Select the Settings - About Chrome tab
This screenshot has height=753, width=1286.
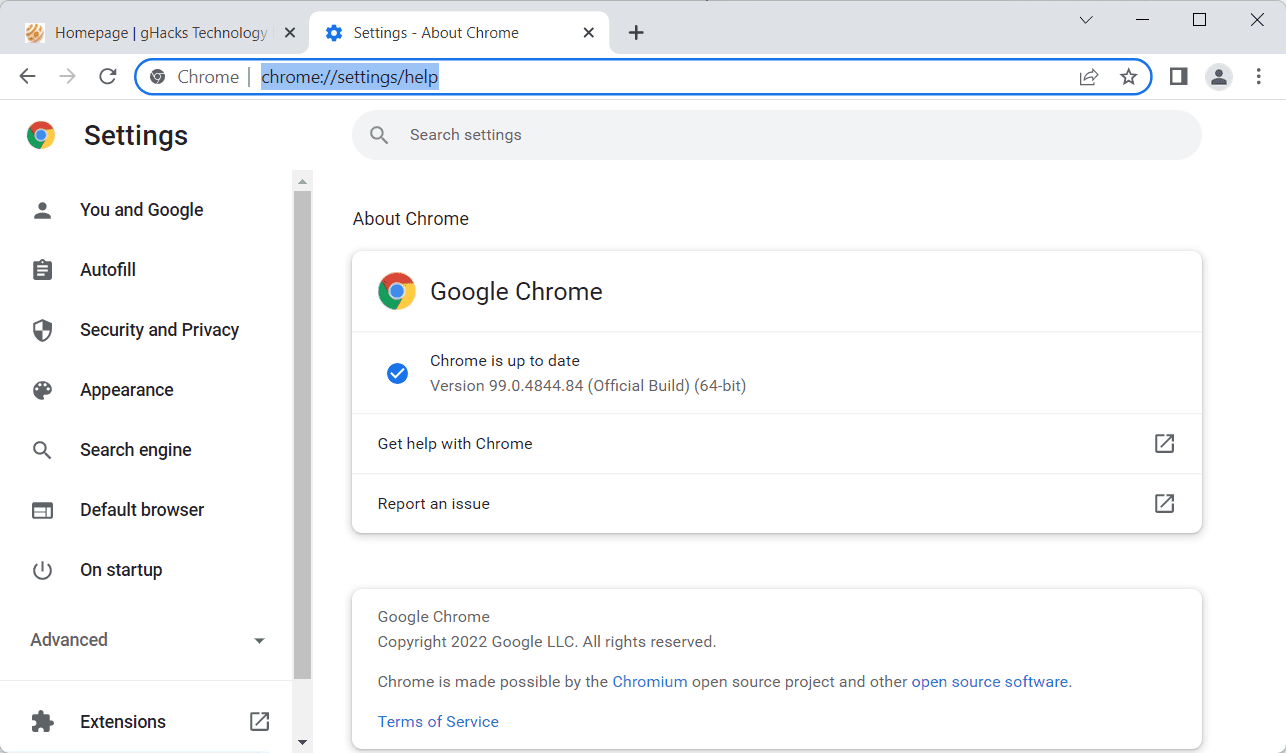460,33
